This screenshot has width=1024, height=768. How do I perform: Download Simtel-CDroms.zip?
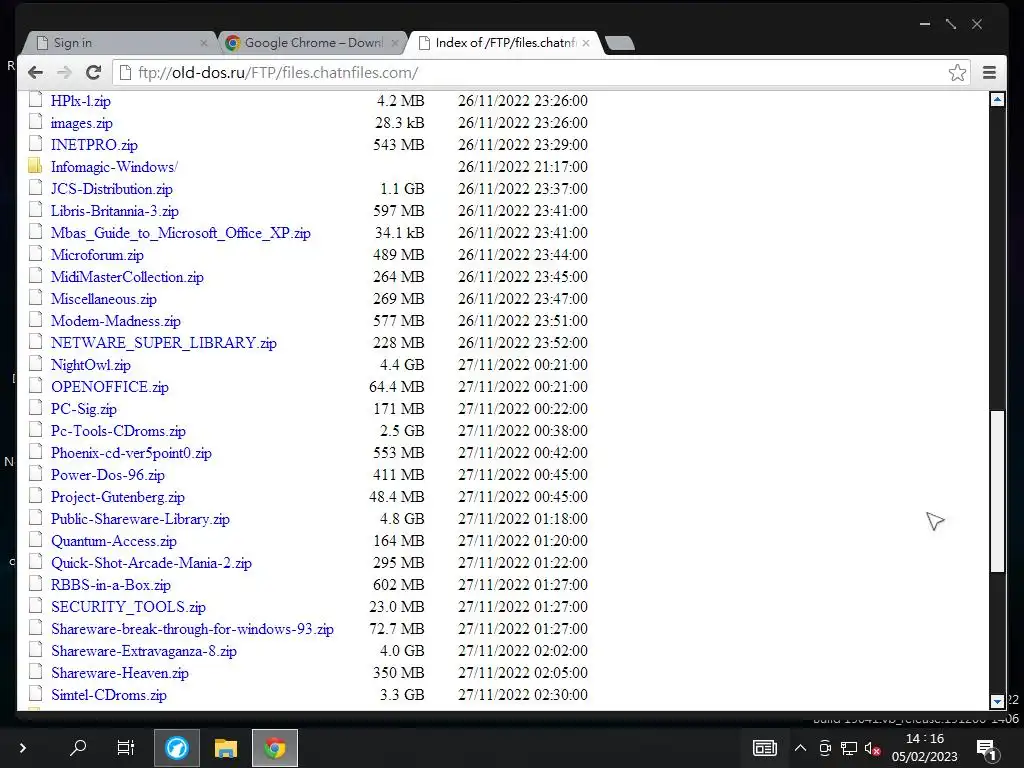coord(108,696)
